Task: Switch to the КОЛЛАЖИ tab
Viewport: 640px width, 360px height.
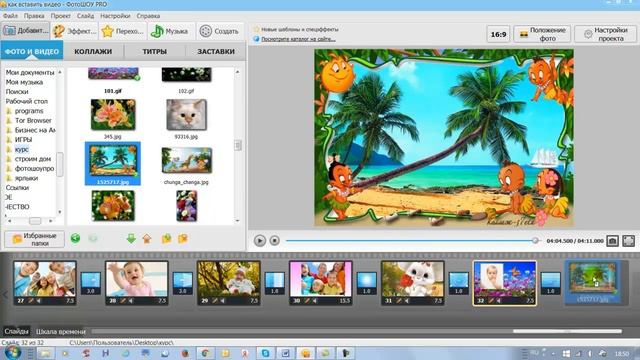Action: click(93, 51)
